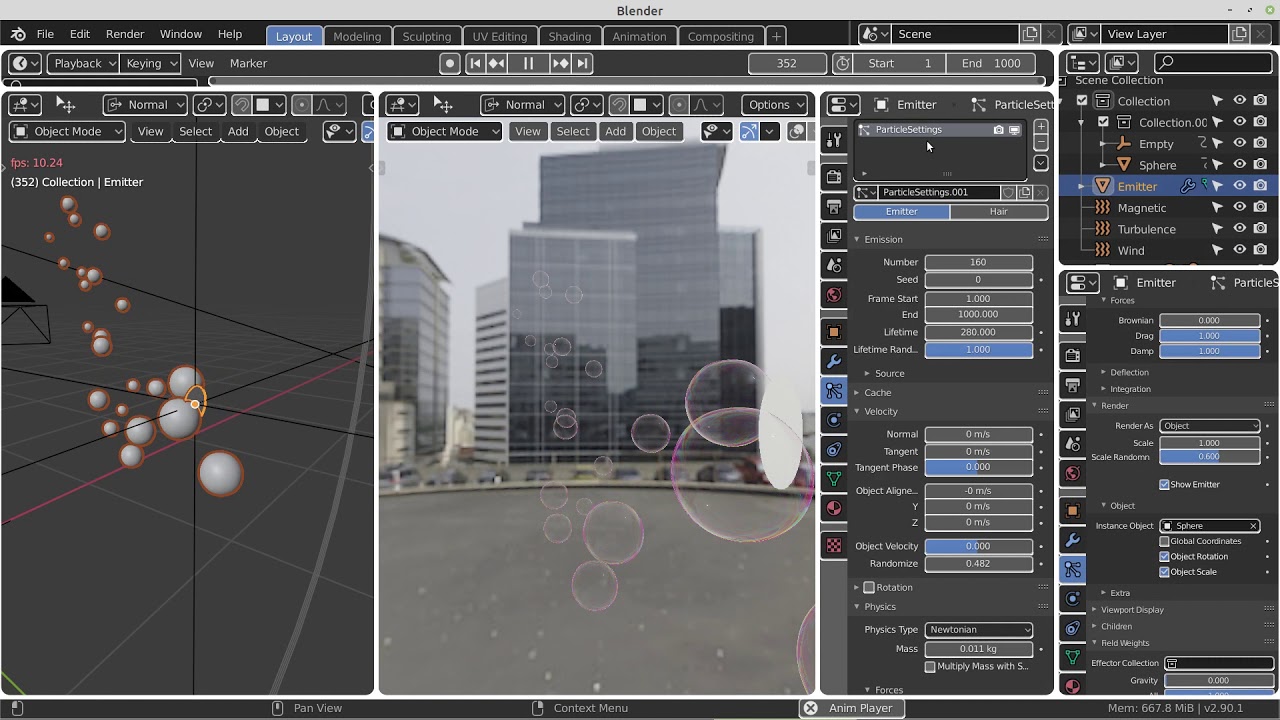Open the Texture properties tab

click(x=834, y=546)
